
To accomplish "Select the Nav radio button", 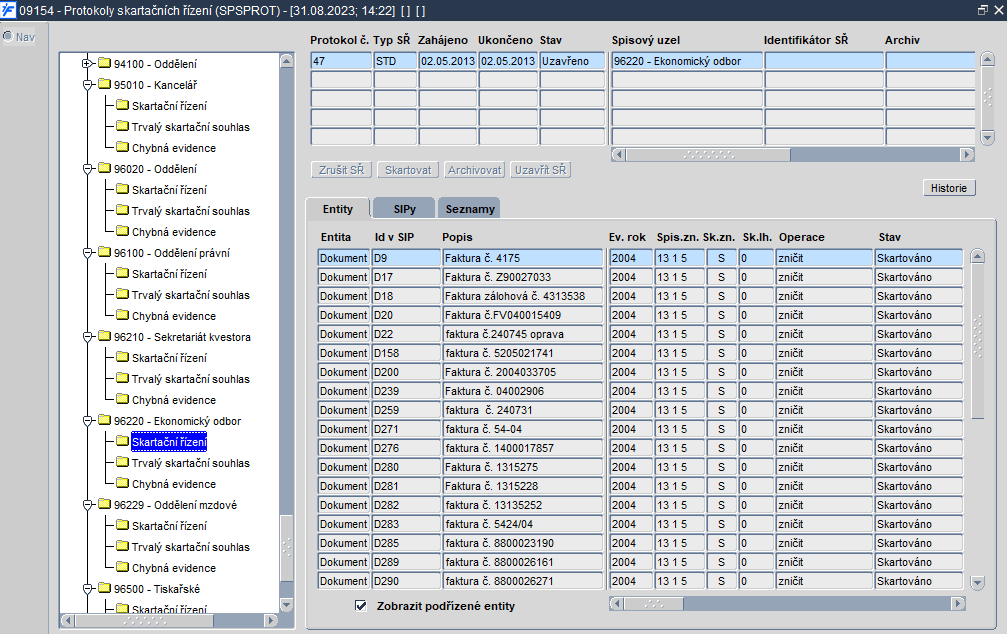I will tap(8, 37).
